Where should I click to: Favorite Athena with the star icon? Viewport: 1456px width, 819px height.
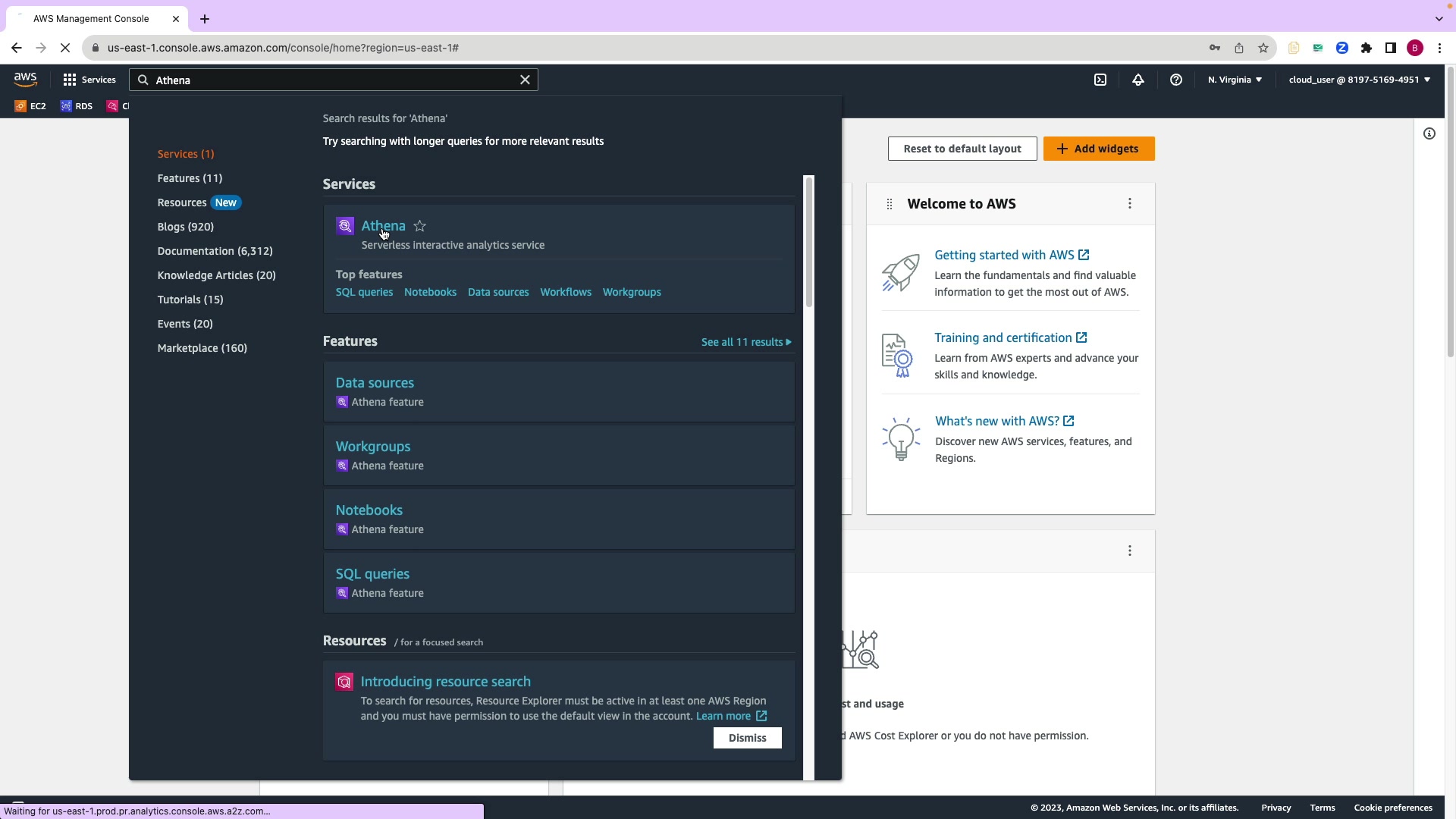pos(419,226)
